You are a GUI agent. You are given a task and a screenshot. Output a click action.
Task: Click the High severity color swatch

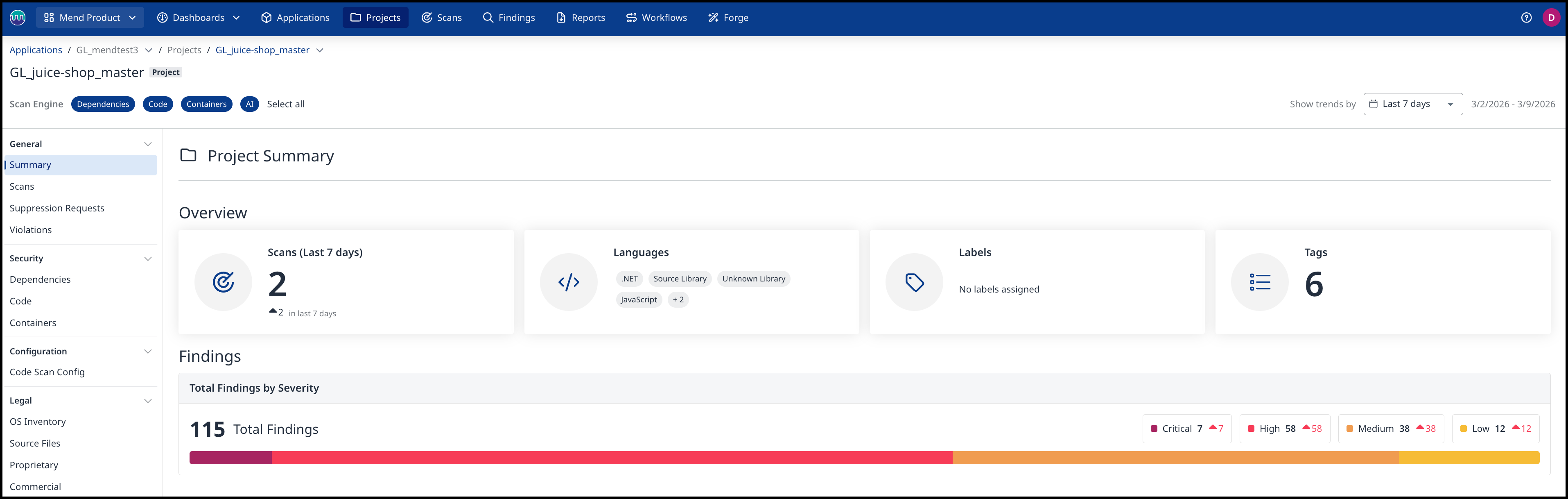click(1251, 429)
